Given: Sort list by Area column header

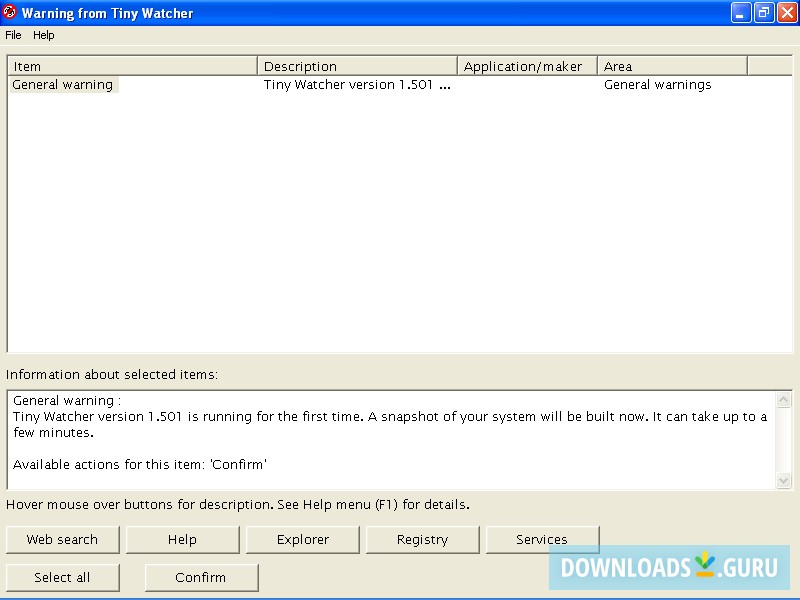Looking at the screenshot, I should coord(672,66).
